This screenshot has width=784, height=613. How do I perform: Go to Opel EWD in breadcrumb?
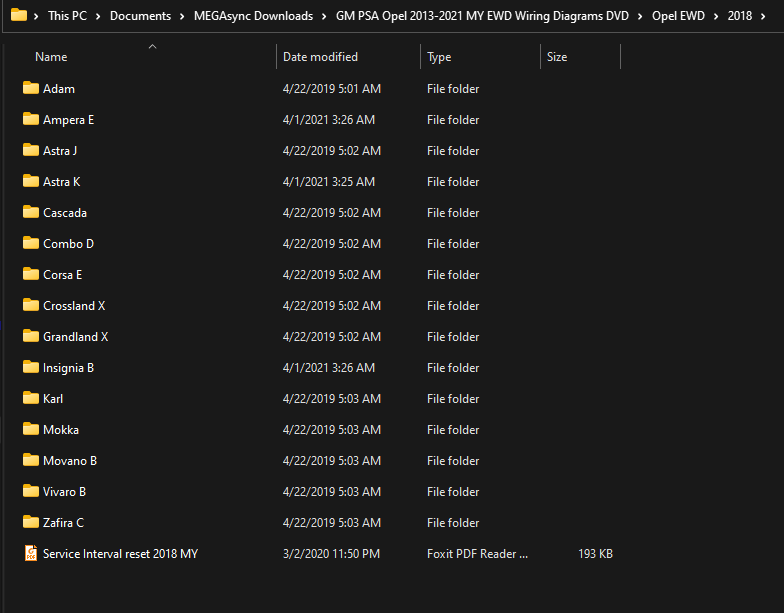pos(678,16)
